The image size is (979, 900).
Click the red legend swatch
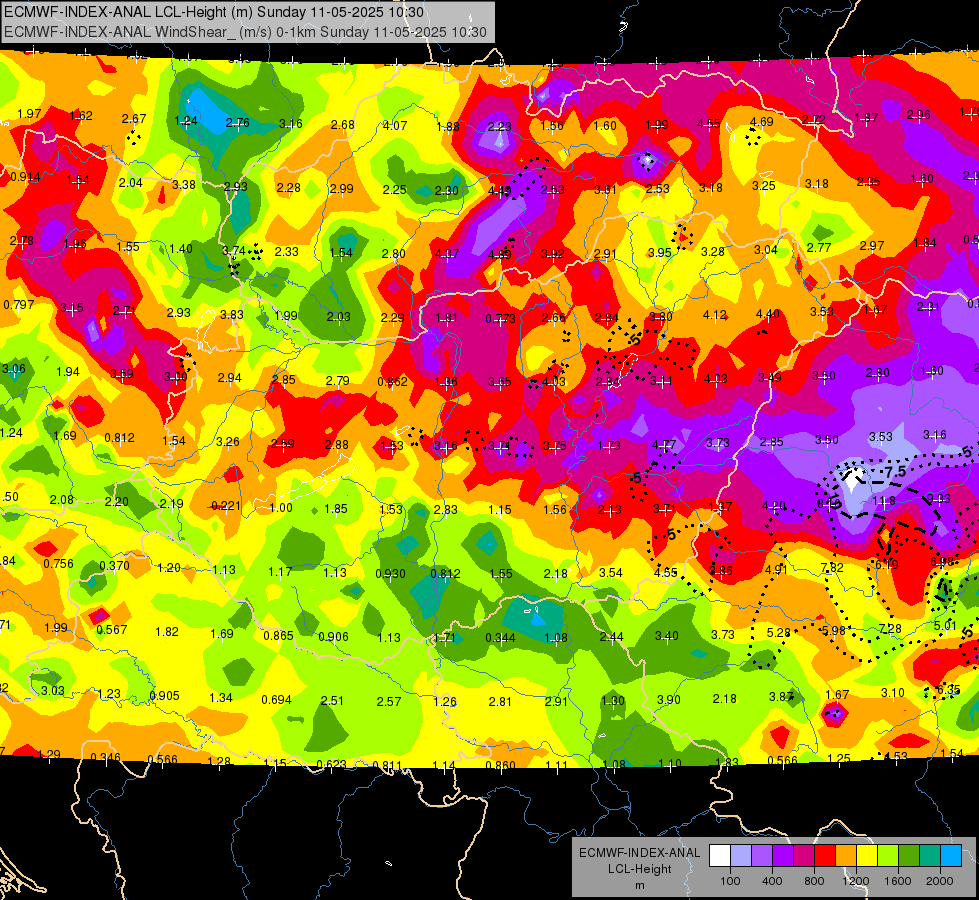click(x=825, y=856)
